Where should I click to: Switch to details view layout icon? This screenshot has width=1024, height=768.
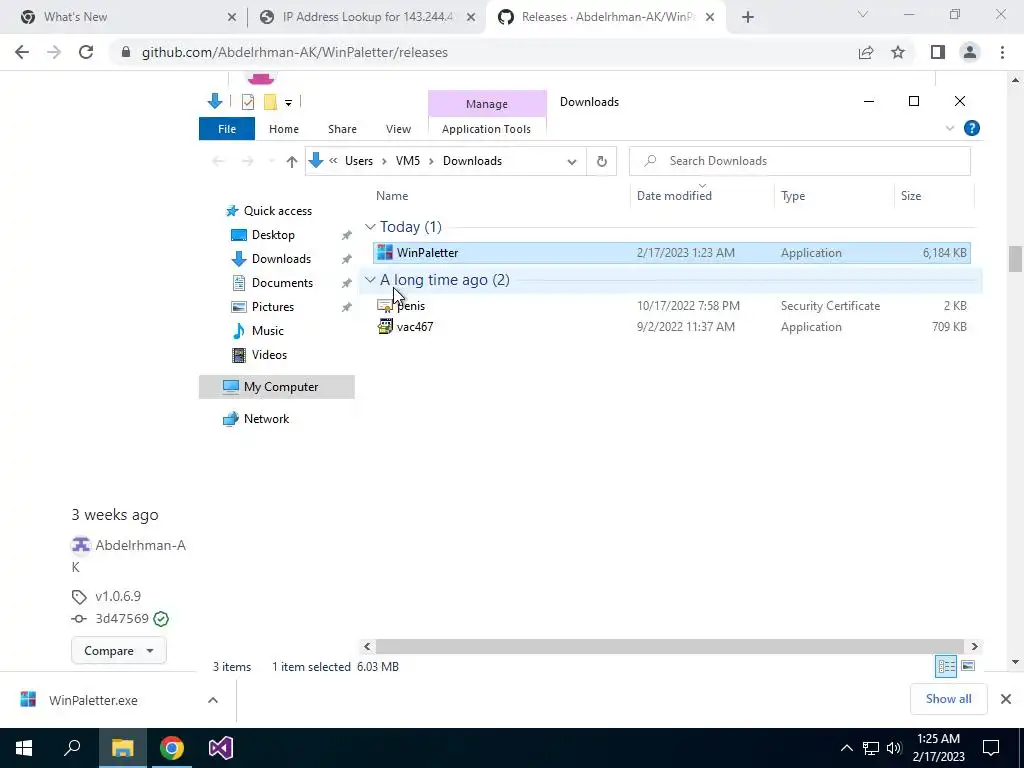pos(946,666)
